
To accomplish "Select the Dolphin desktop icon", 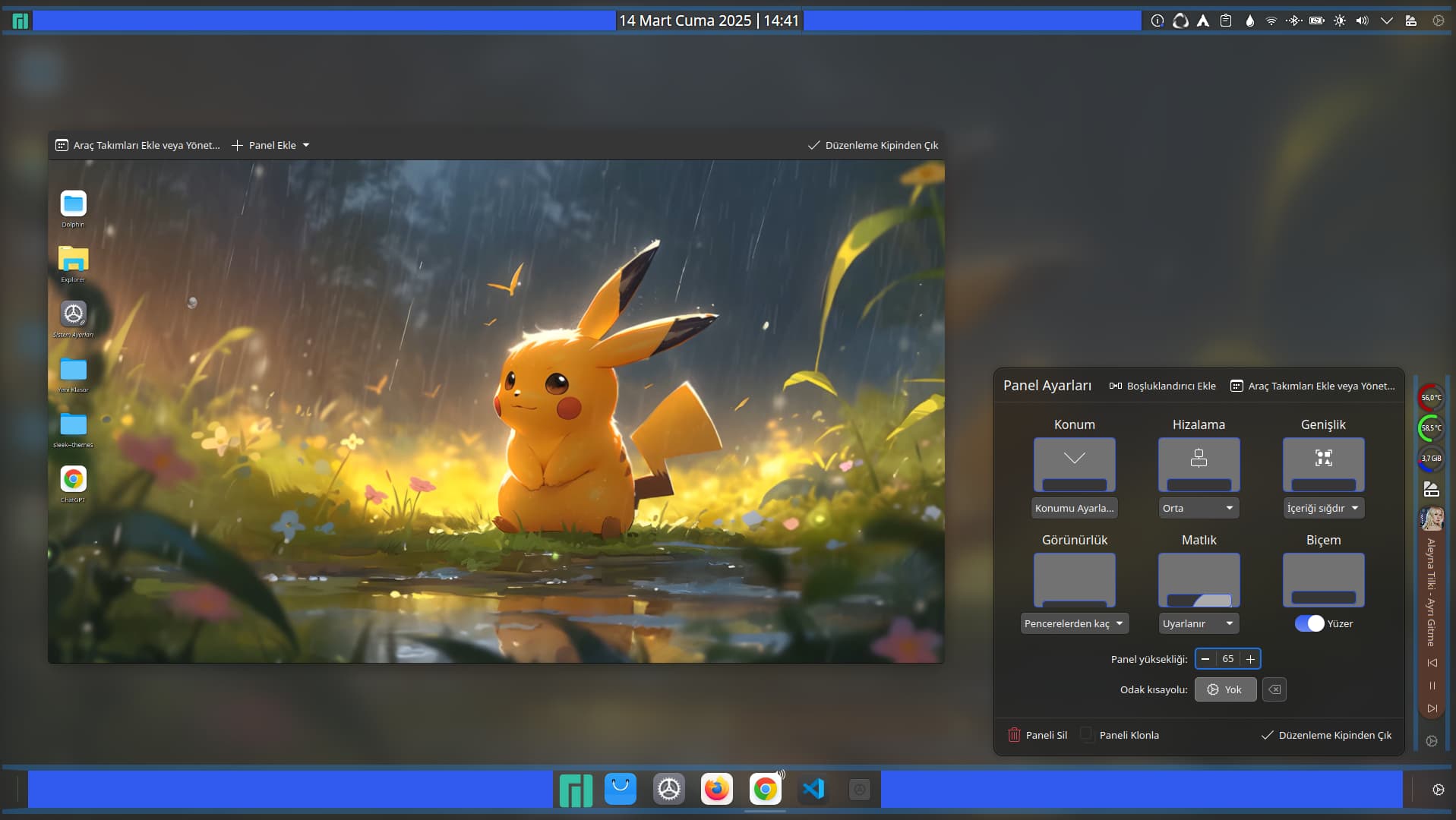I will pos(73,208).
